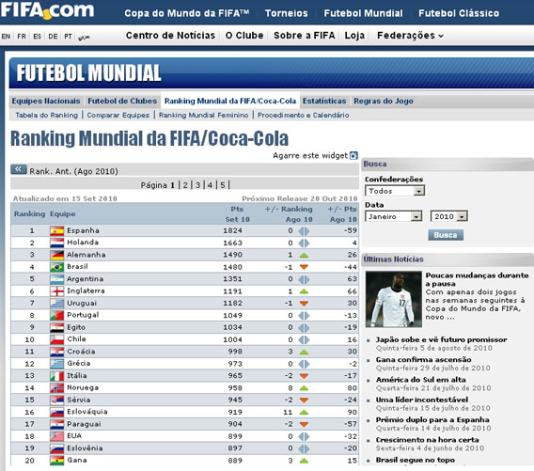The width and height of the screenshot is (534, 471).
Task: Switch to Futebol de Clubes tab
Action: coord(122,101)
